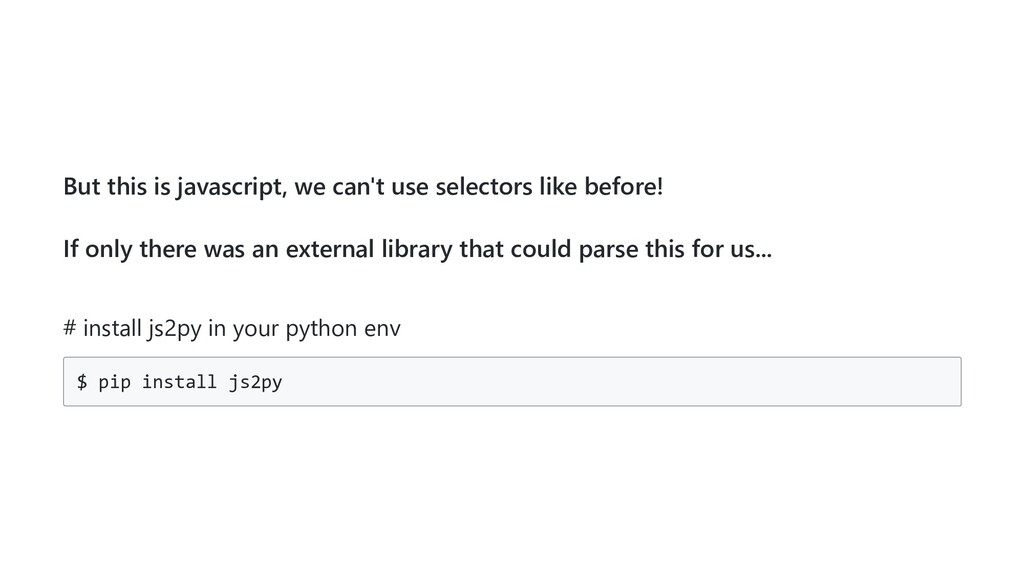This screenshot has height=576, width=1024.
Task: Click the heading starting "But this is javascript"
Action: [x=362, y=187]
